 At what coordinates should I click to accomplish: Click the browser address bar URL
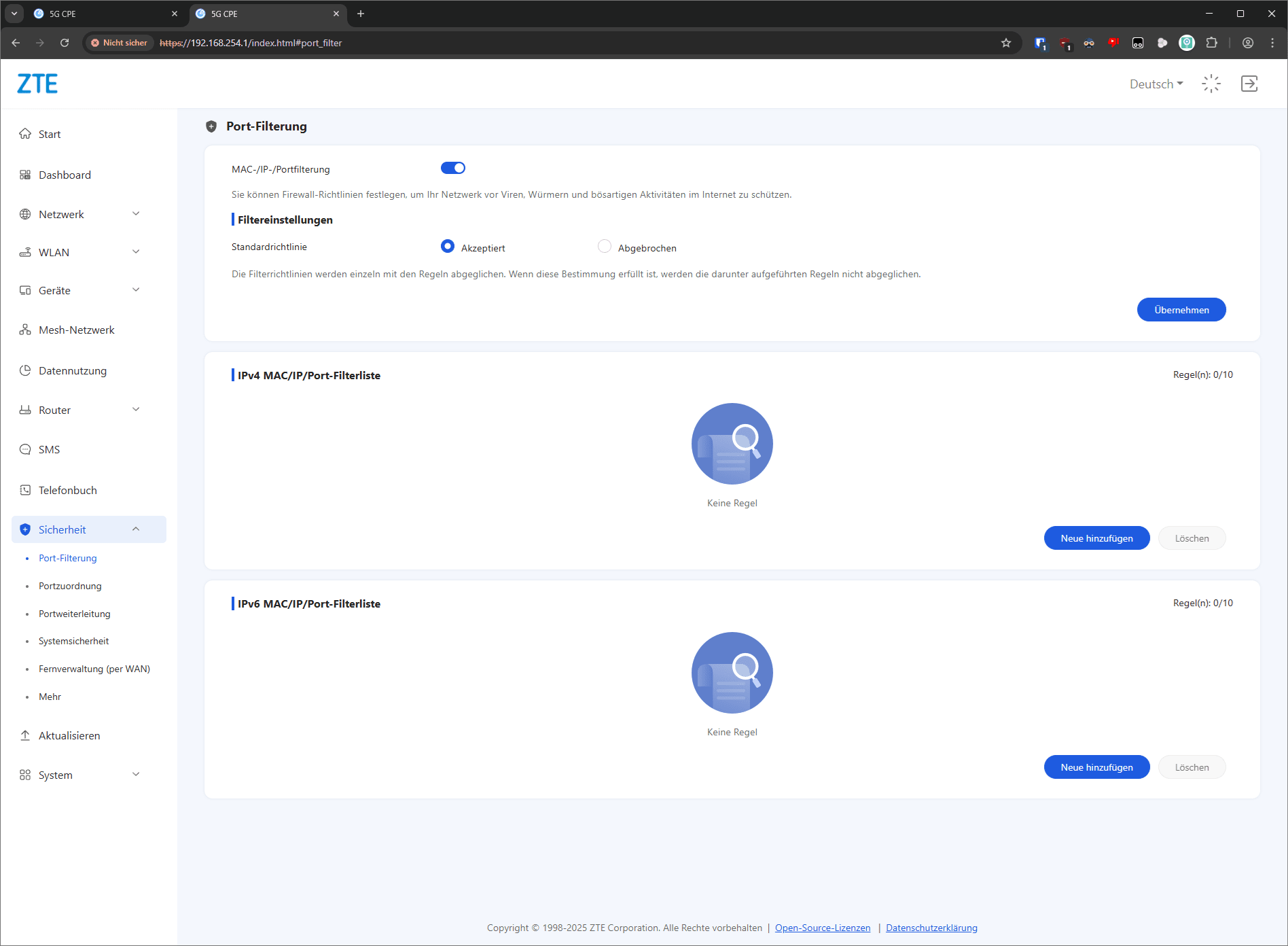point(251,43)
